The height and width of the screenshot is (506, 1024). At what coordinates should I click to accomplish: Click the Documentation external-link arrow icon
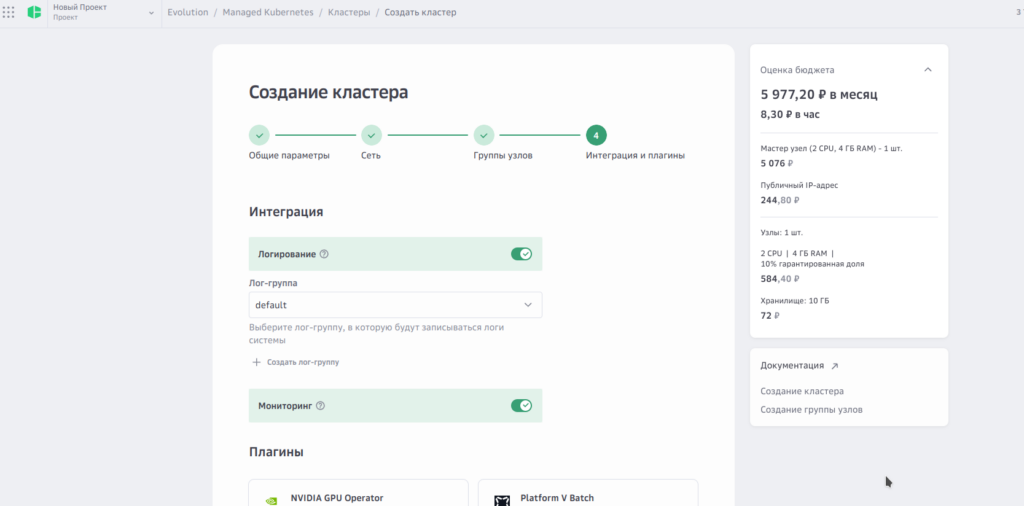pyautogui.click(x=835, y=366)
